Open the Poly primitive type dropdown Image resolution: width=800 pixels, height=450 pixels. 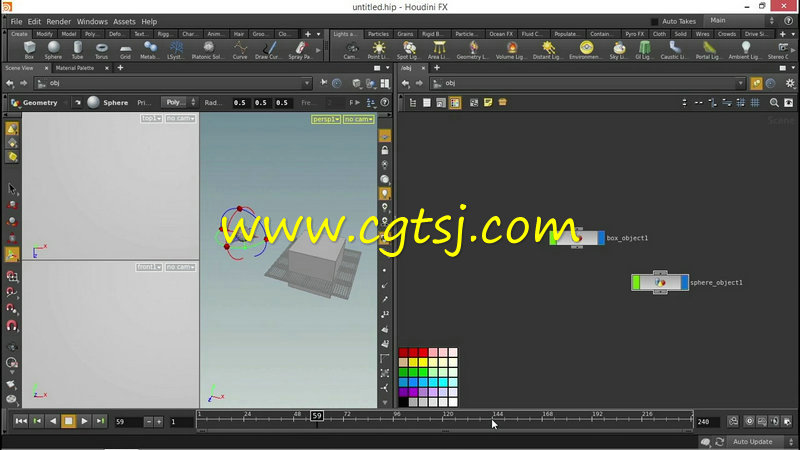coord(178,103)
